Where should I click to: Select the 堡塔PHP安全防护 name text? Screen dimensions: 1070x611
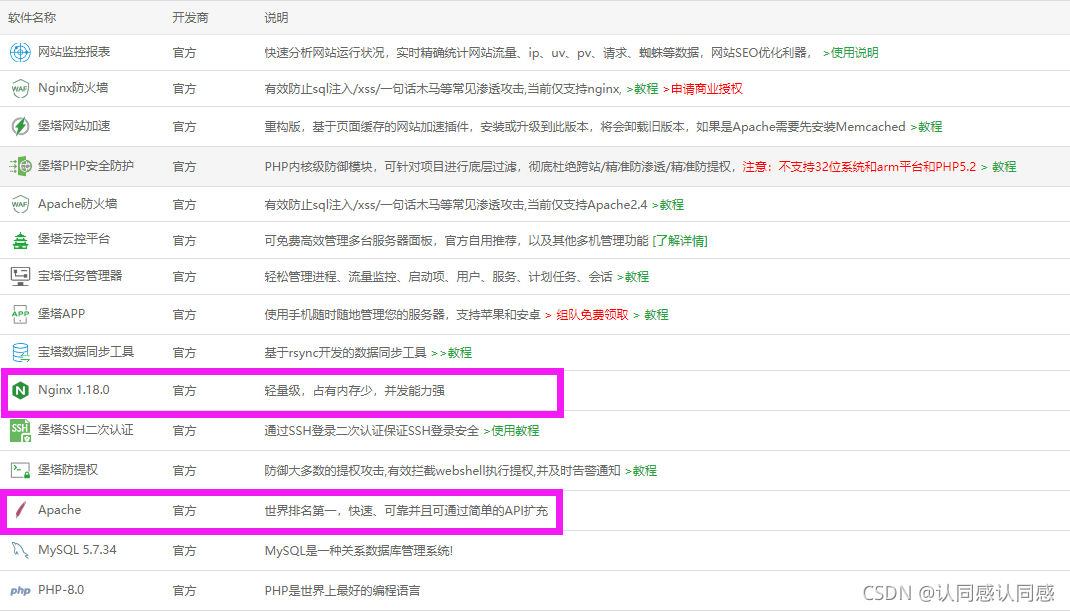coord(85,166)
